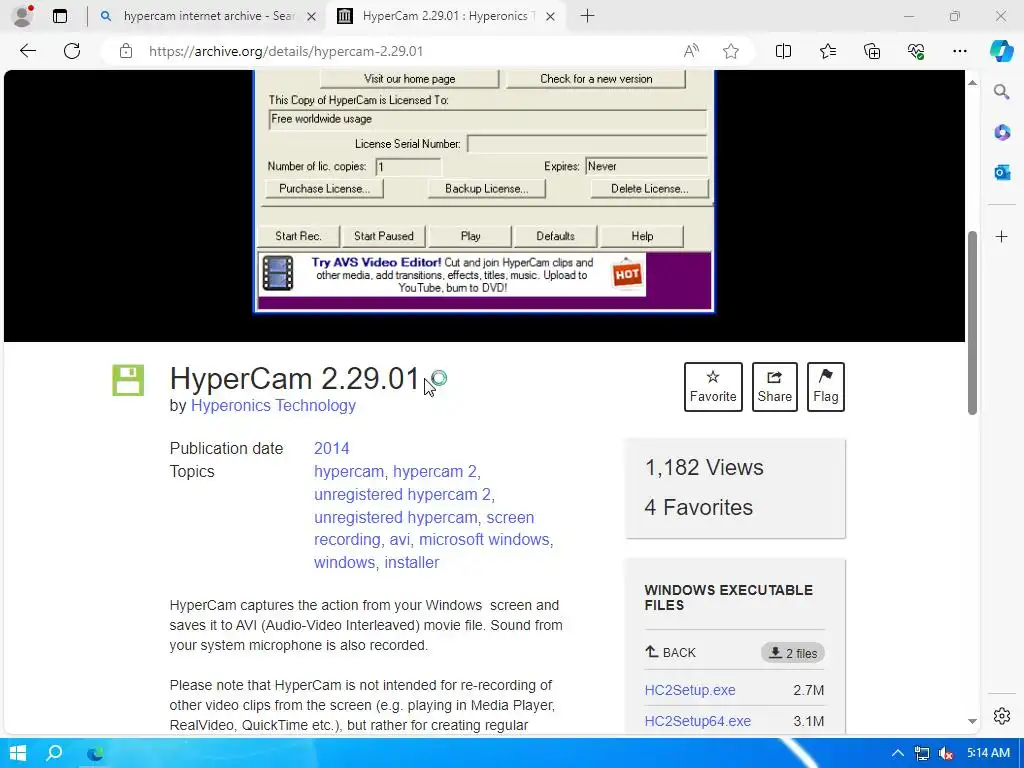
Task: Open the avi topic link
Action: click(400, 540)
